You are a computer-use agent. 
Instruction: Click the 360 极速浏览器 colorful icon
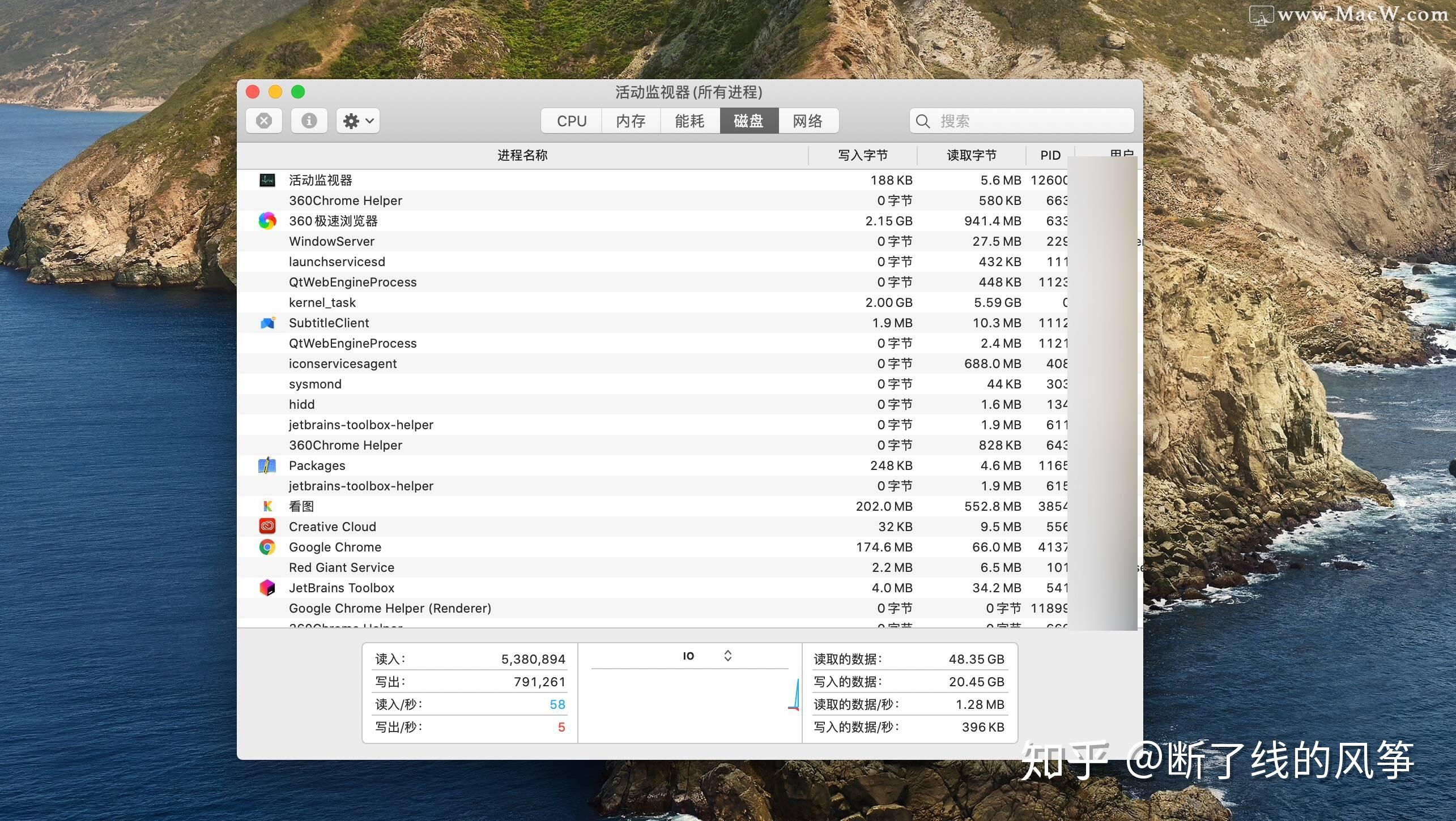pos(267,221)
